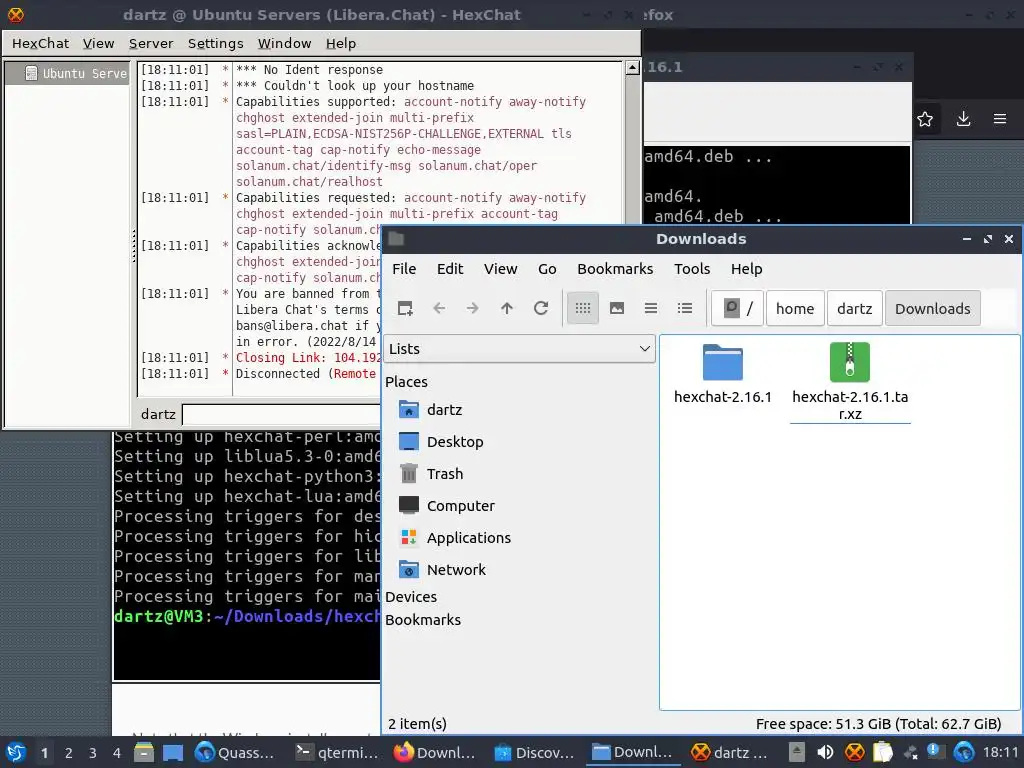Viewport: 1024px width, 768px height.
Task: Open the HexChat Help menu
Action: (341, 43)
